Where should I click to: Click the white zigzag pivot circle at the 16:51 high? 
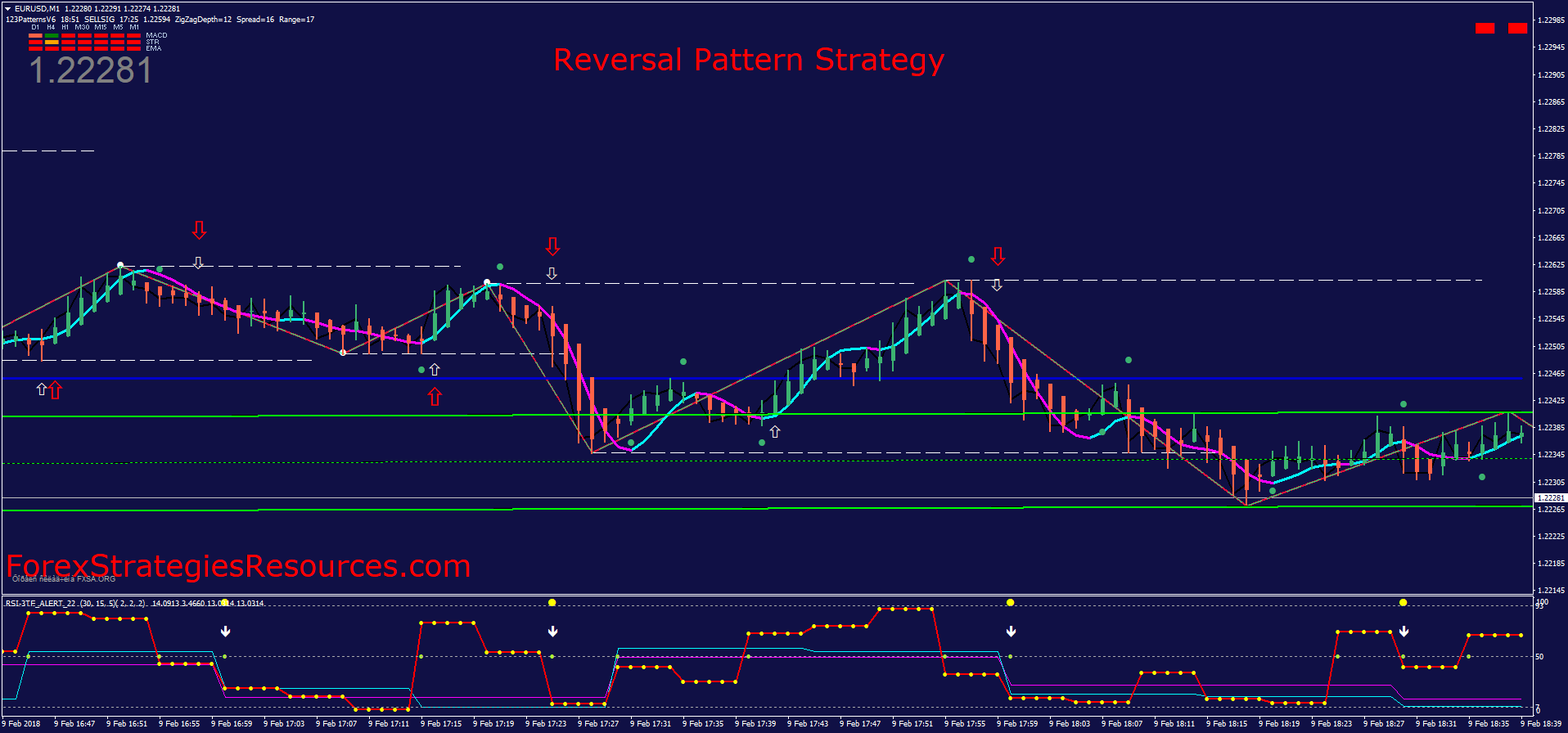coord(120,265)
